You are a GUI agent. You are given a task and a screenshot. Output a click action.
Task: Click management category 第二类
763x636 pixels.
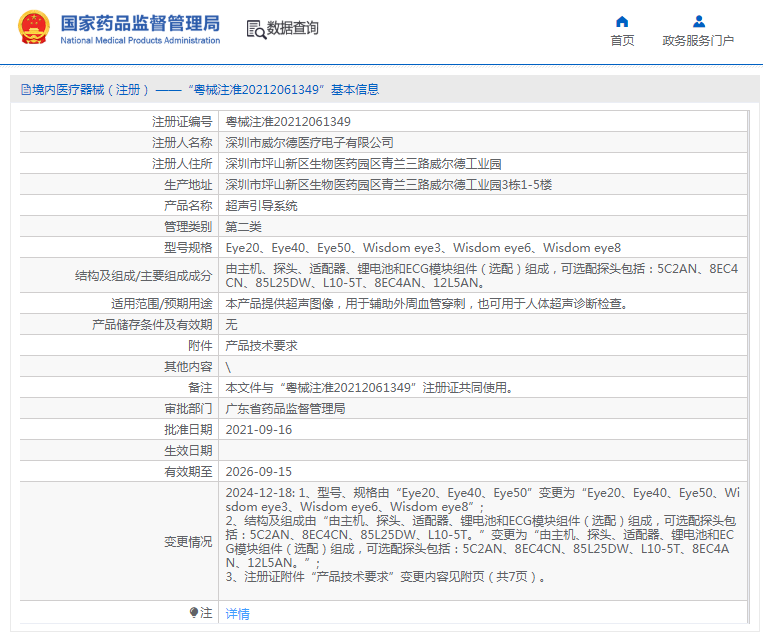coord(243,227)
